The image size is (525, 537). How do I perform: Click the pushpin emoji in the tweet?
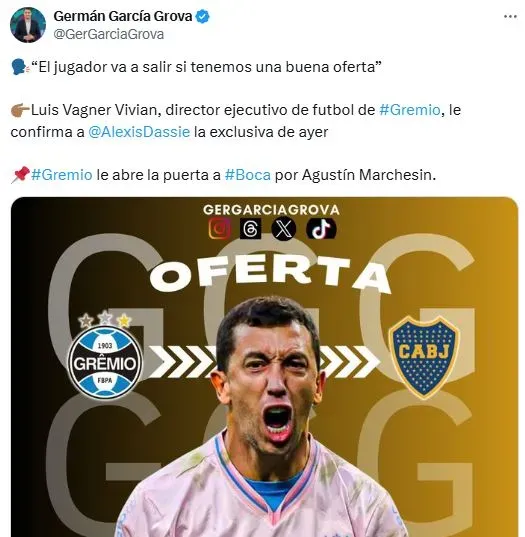tap(20, 175)
